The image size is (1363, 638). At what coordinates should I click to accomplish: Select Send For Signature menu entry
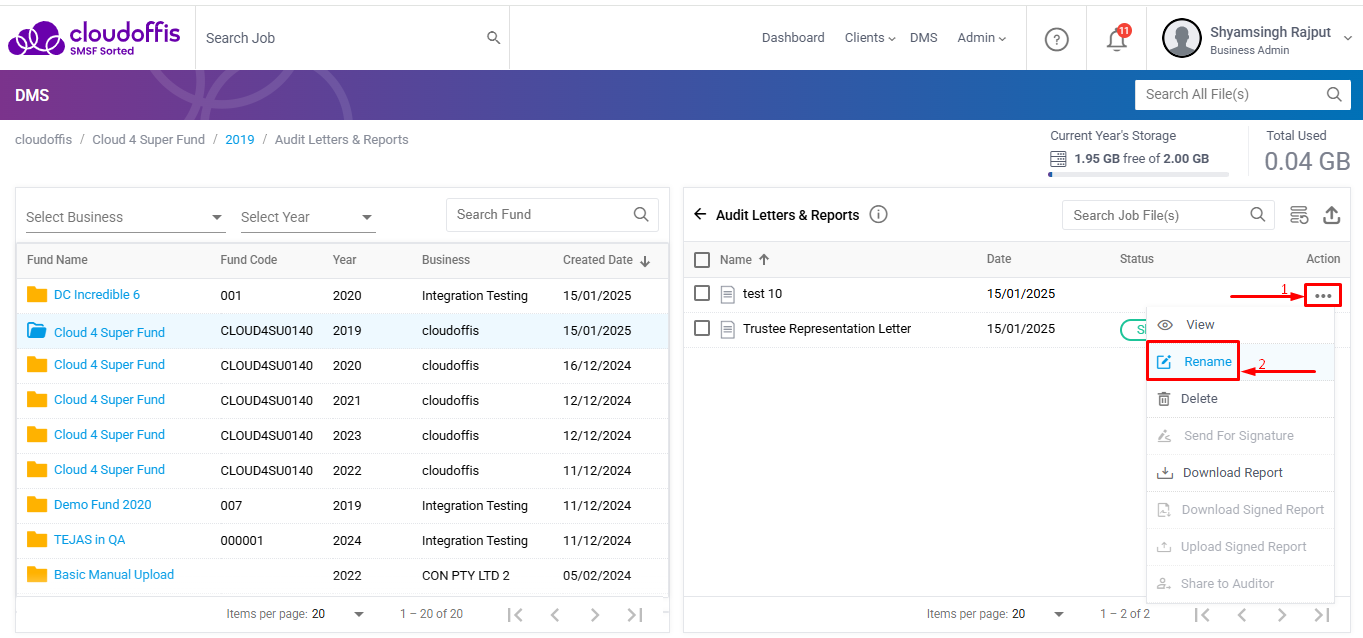pyautogui.click(x=1240, y=436)
